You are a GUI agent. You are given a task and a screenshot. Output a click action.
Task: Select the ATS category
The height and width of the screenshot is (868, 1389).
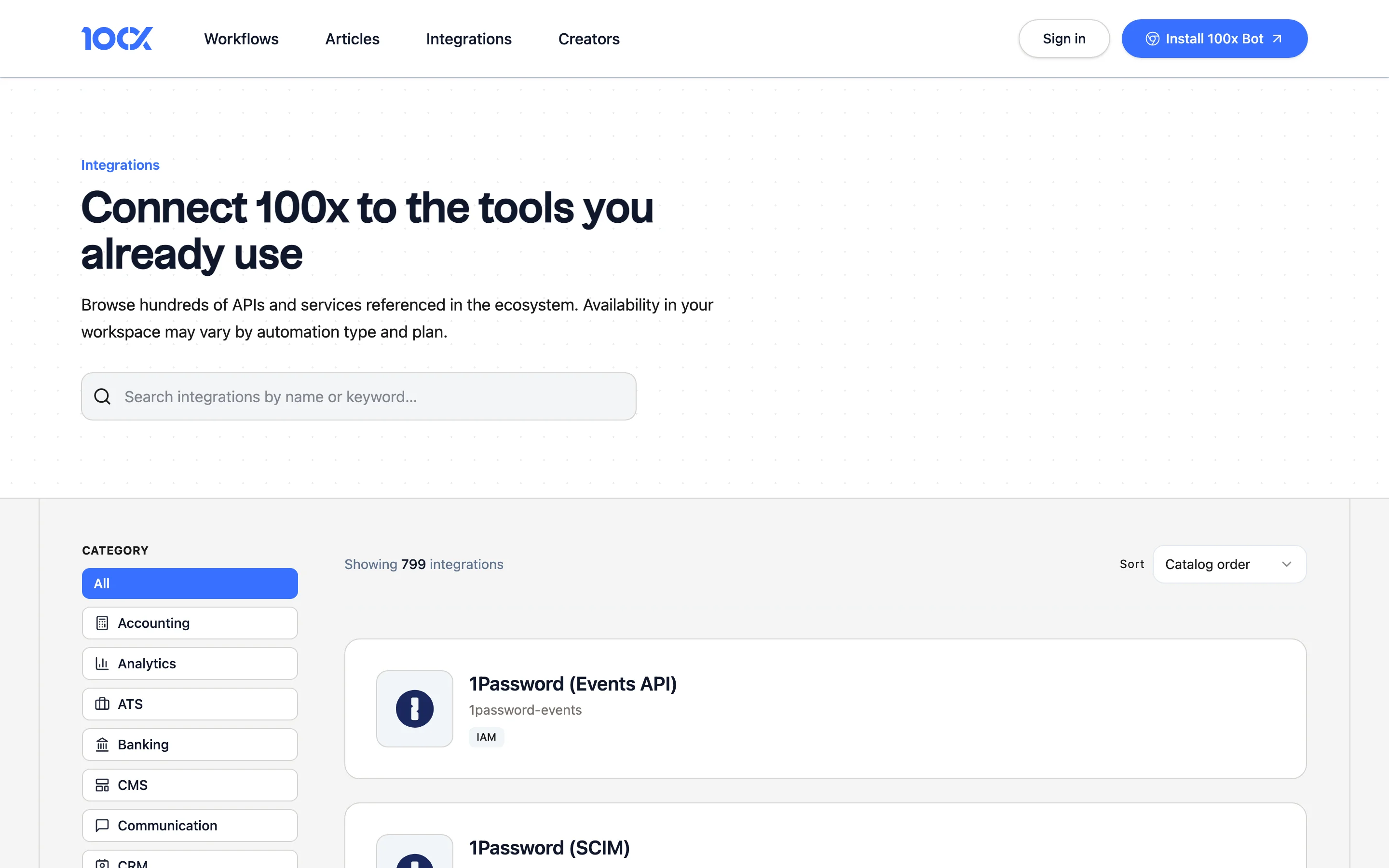click(190, 704)
